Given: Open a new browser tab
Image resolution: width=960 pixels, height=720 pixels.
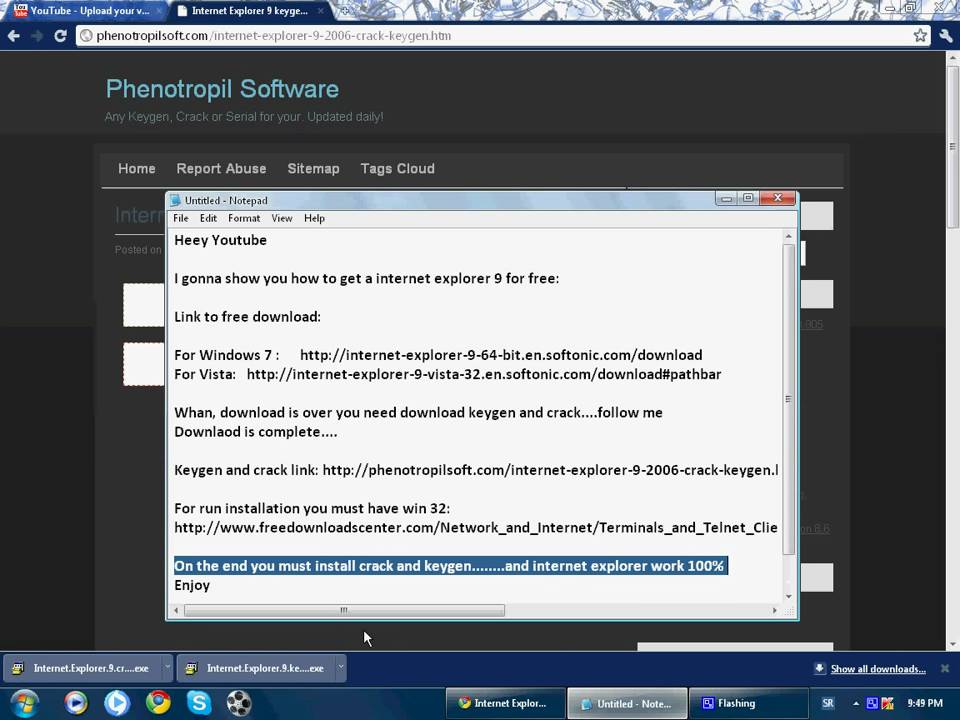Looking at the screenshot, I should coord(345,10).
